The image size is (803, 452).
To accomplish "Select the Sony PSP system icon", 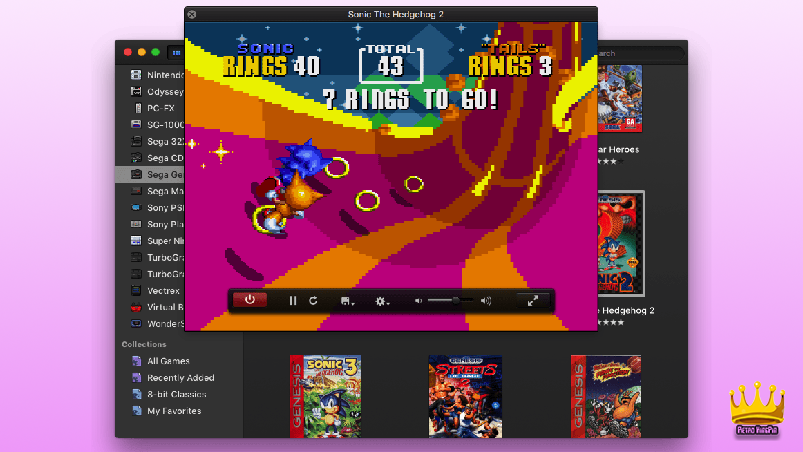I will point(136,207).
